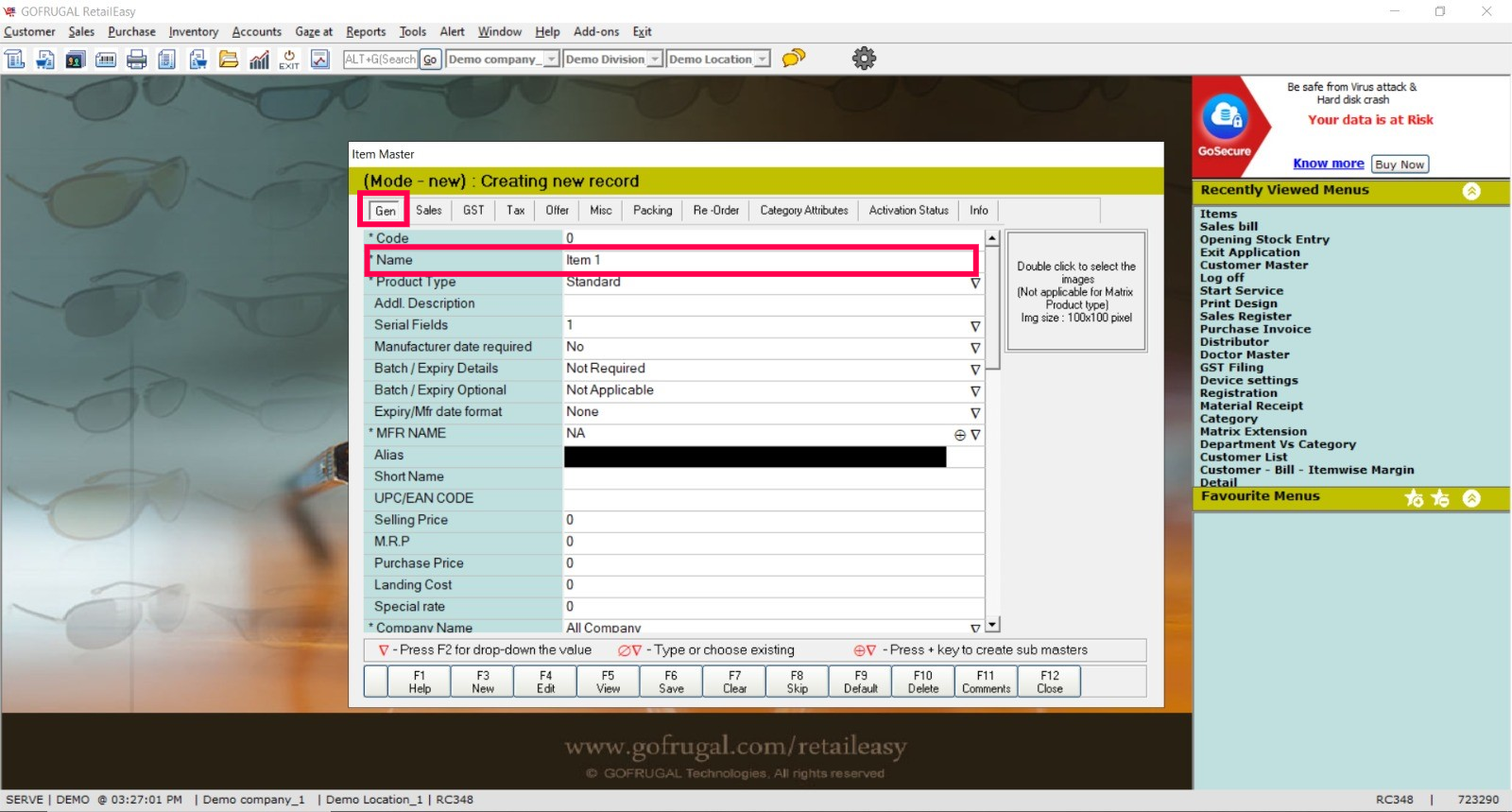
Task: Click the bar chart reports icon
Action: (x=259, y=60)
